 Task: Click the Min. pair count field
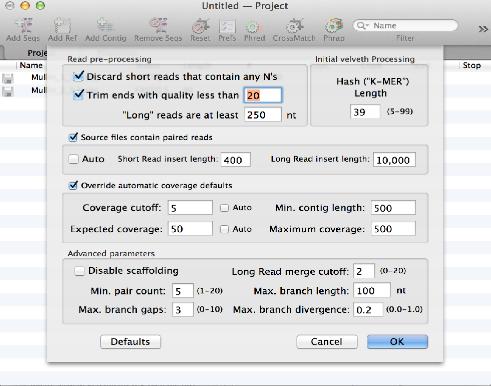183,291
